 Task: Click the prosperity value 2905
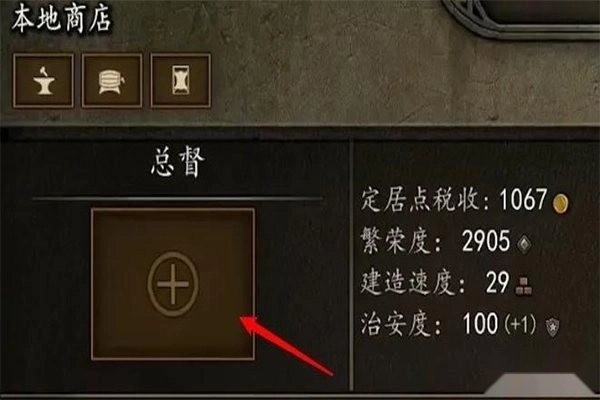coord(486,241)
